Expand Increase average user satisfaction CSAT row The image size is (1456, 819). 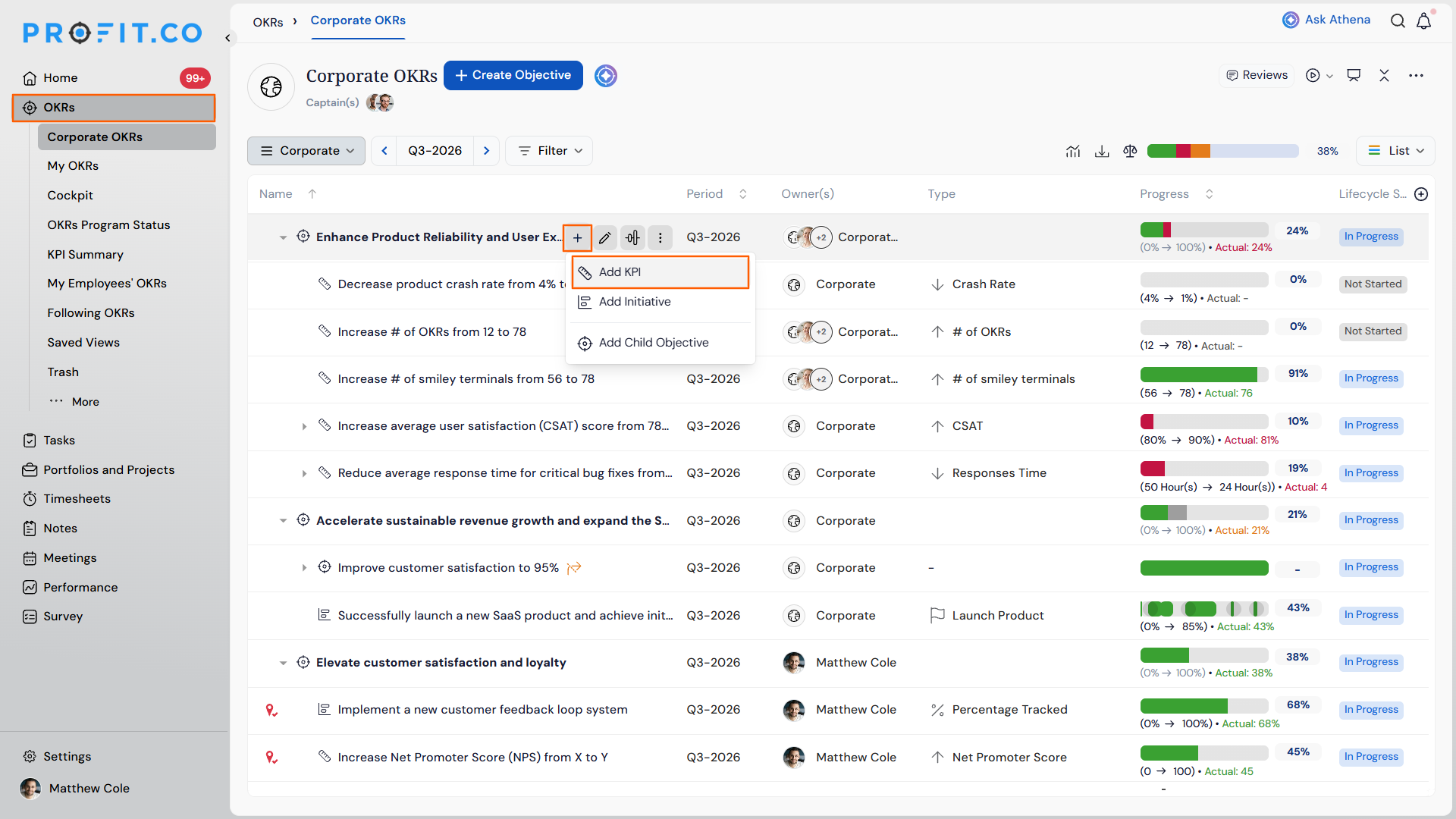pos(304,426)
